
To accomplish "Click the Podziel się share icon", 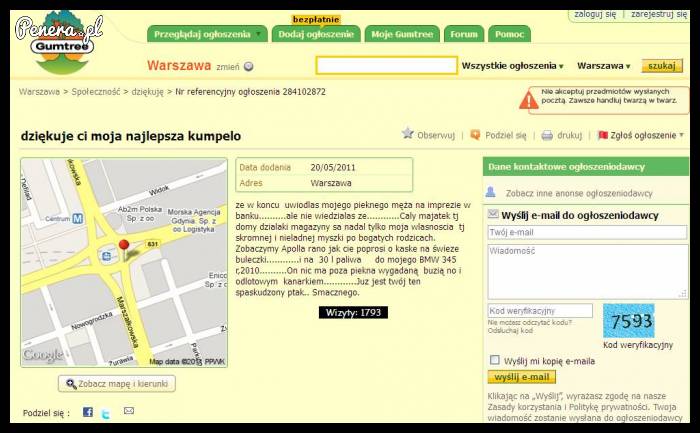I will coord(475,134).
